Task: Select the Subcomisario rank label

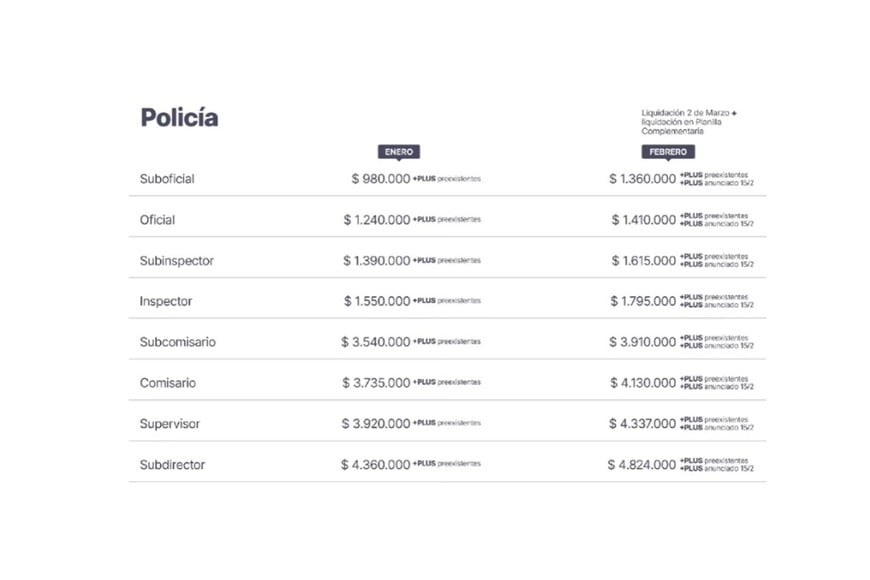Action: pyautogui.click(x=177, y=342)
